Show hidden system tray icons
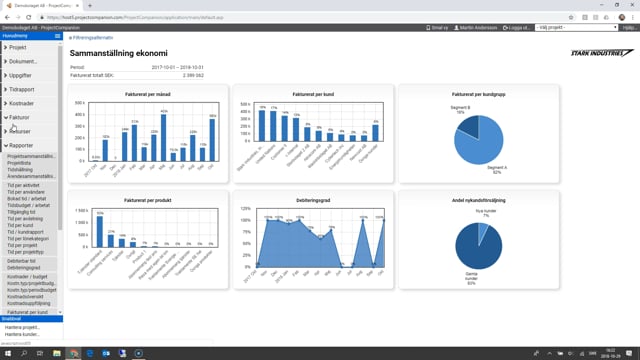This screenshot has width=640, height=360. click(549, 353)
